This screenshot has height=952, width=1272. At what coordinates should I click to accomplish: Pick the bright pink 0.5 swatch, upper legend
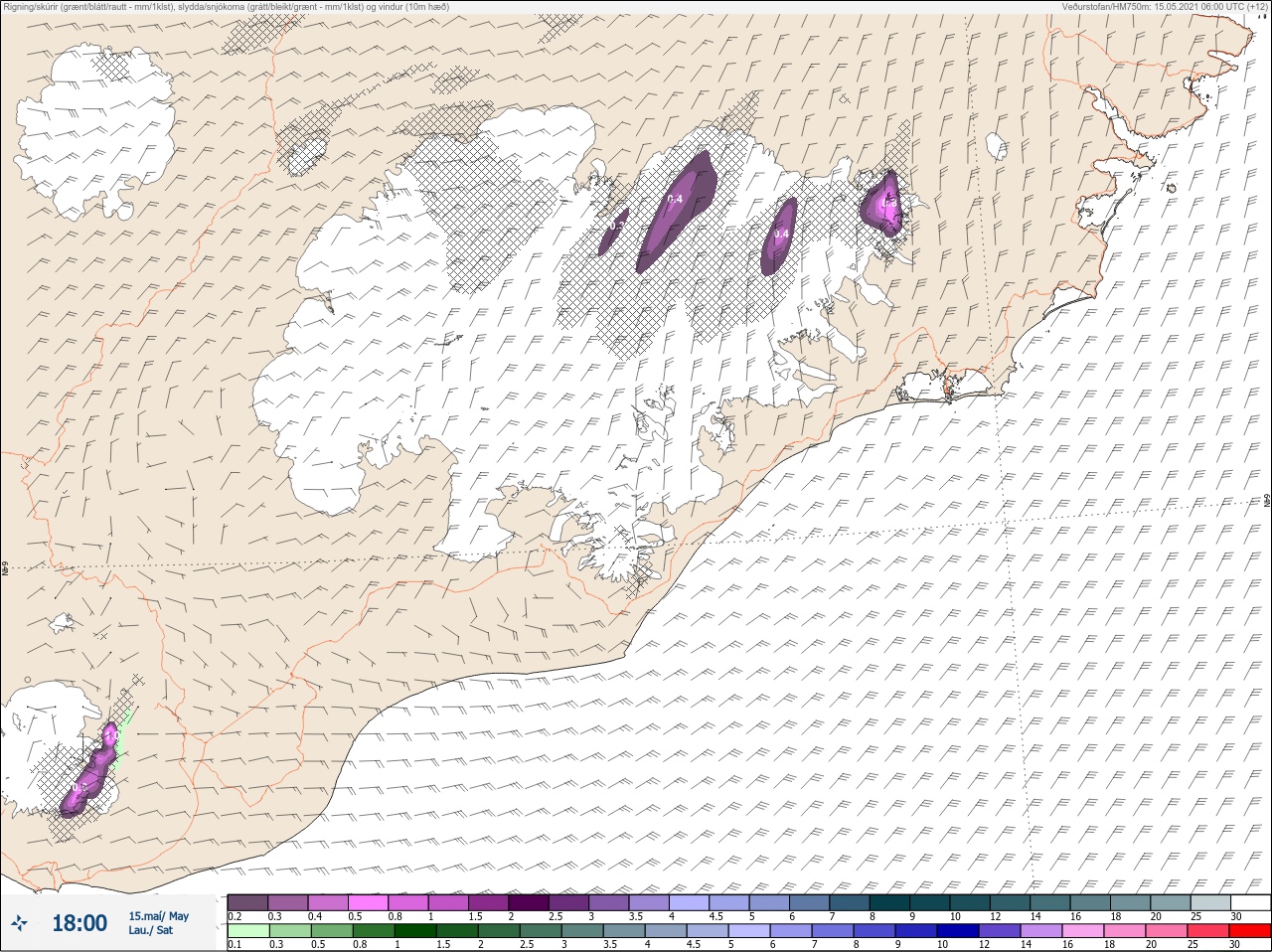pyautogui.click(x=369, y=902)
